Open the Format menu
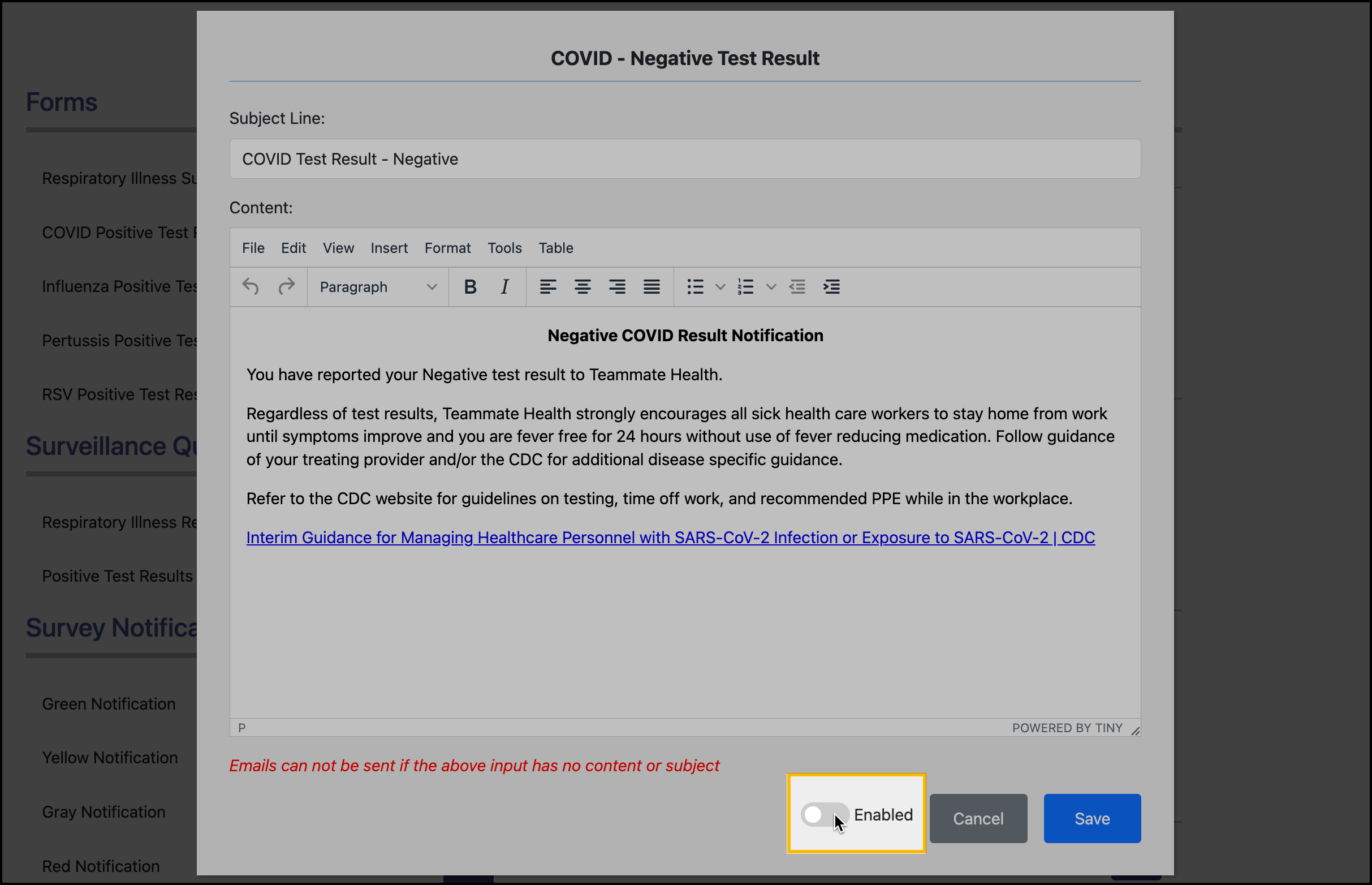 pos(447,248)
